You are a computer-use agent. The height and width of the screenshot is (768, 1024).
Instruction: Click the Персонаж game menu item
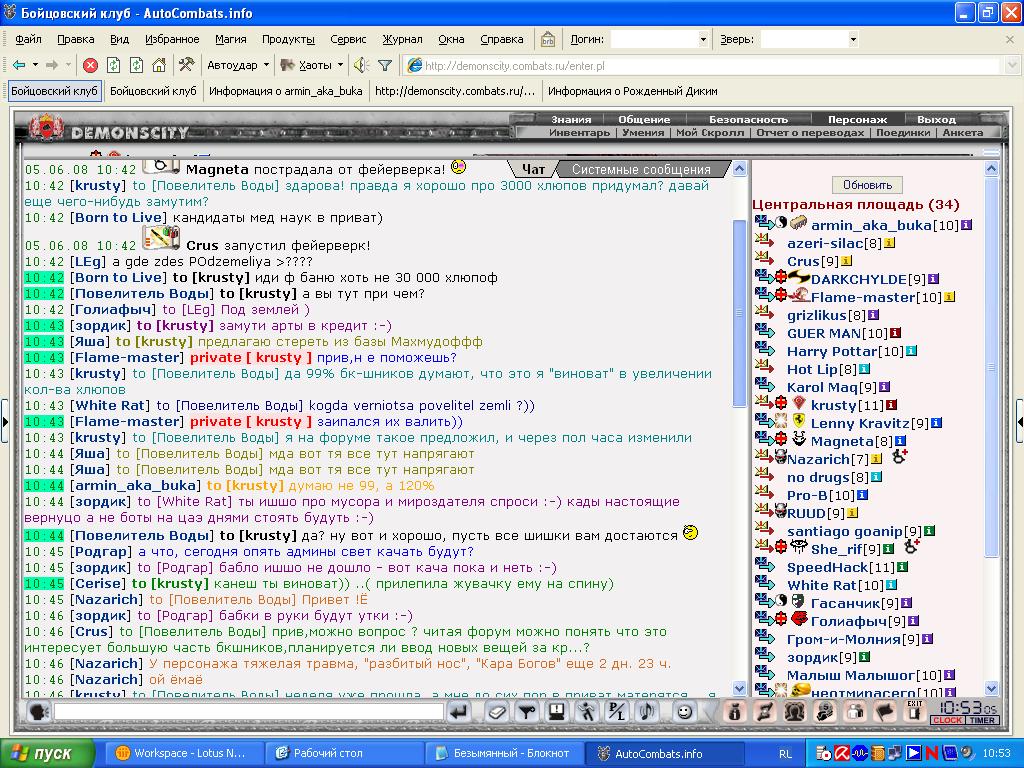coord(857,120)
